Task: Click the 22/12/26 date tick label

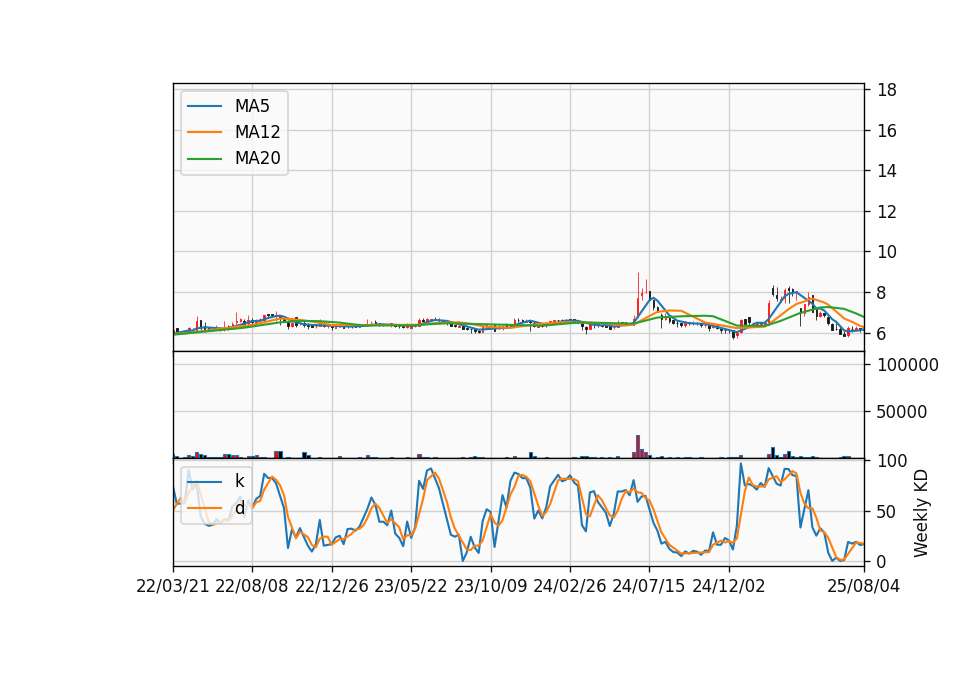Action: [x=332, y=586]
